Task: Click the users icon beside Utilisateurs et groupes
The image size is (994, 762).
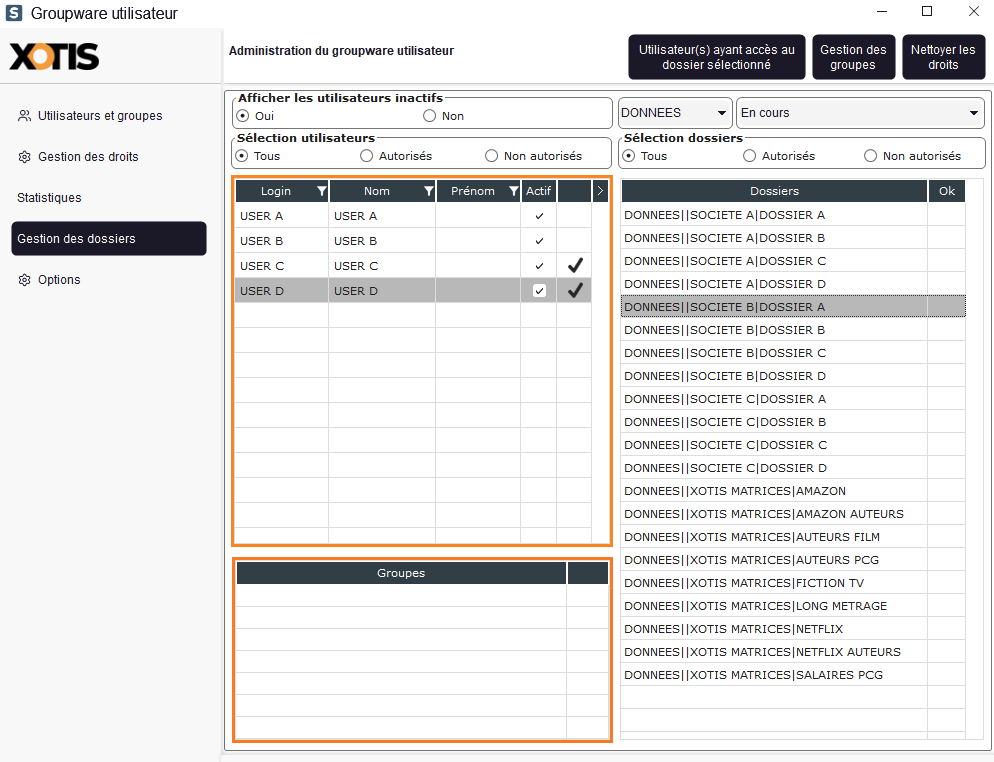Action: [x=24, y=116]
